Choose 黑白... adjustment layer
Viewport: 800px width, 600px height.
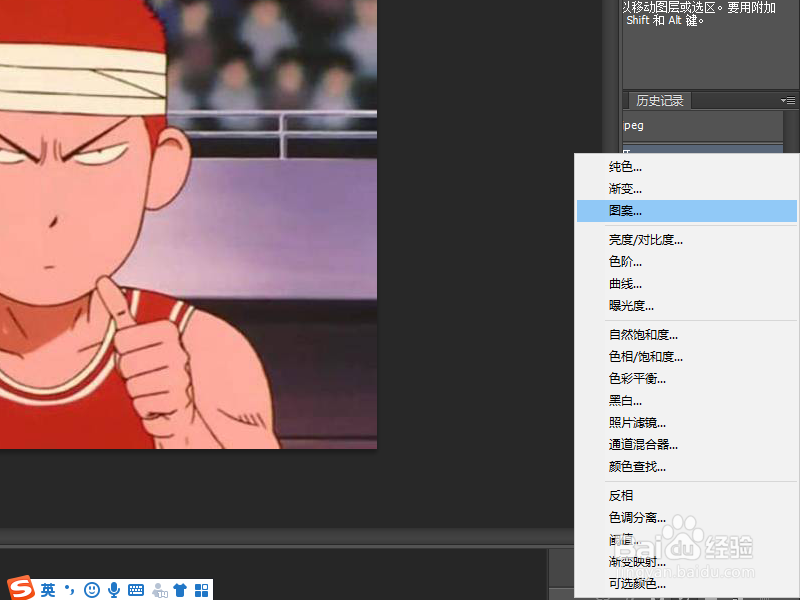687,401
